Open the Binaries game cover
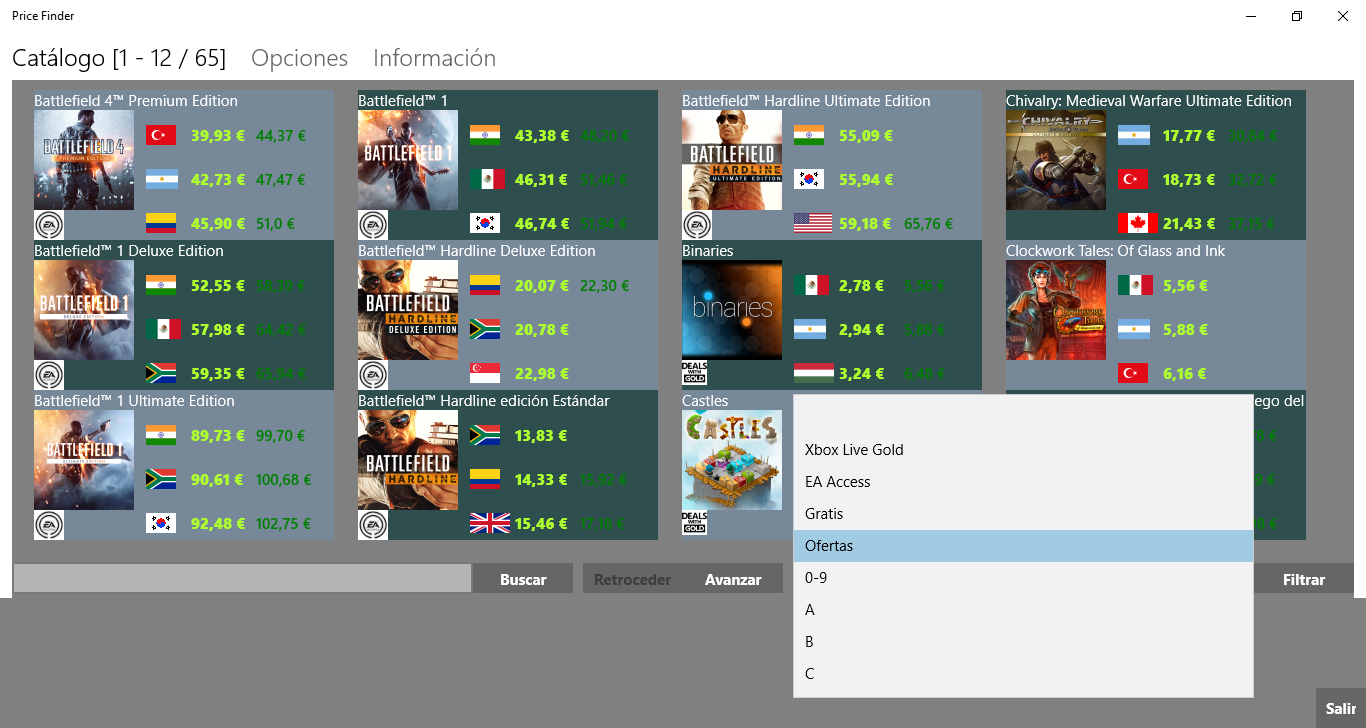 (732, 310)
